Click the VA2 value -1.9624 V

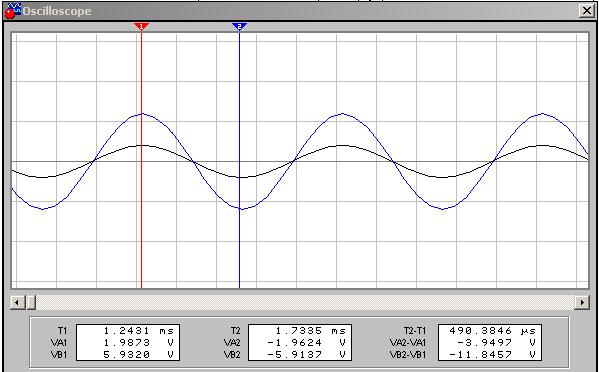[306, 343]
